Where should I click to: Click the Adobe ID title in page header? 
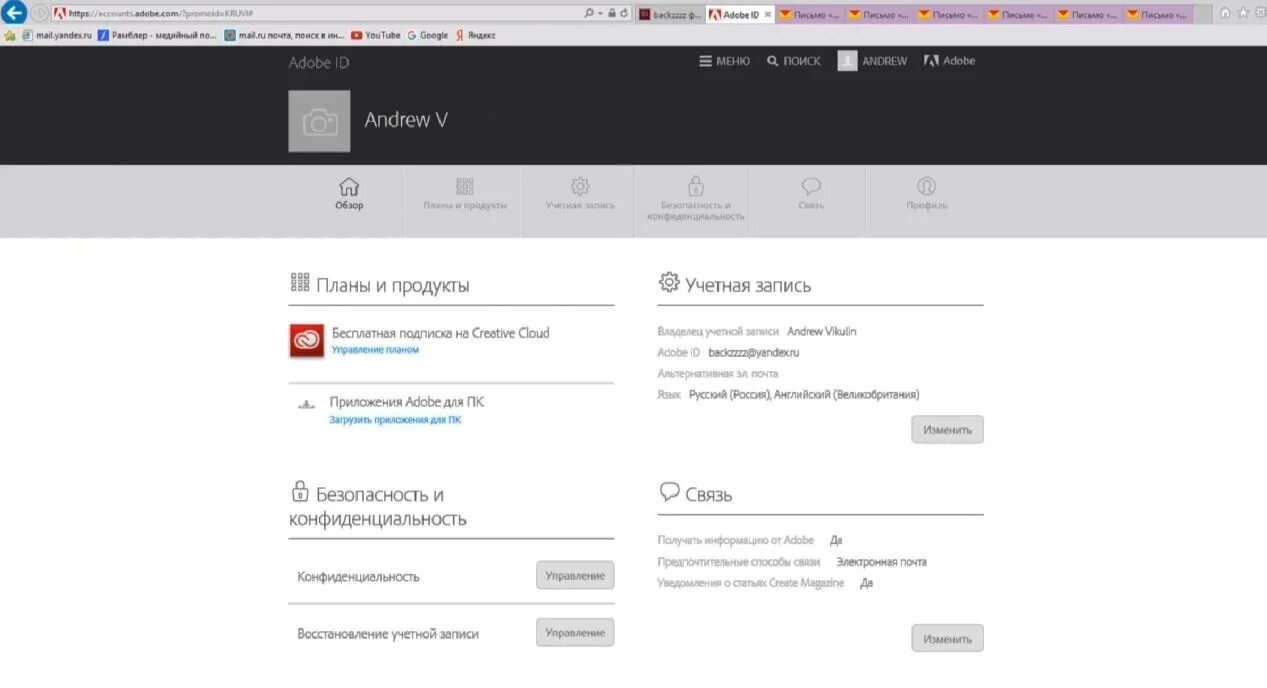(x=319, y=62)
